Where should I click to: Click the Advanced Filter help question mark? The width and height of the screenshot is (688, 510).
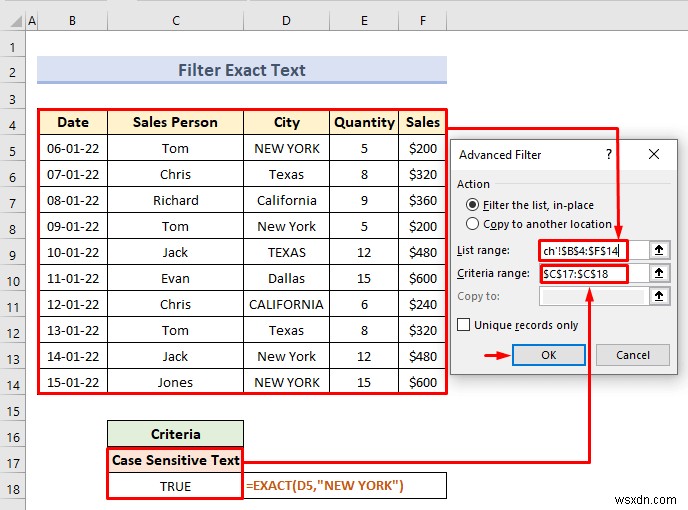pyautogui.click(x=609, y=154)
